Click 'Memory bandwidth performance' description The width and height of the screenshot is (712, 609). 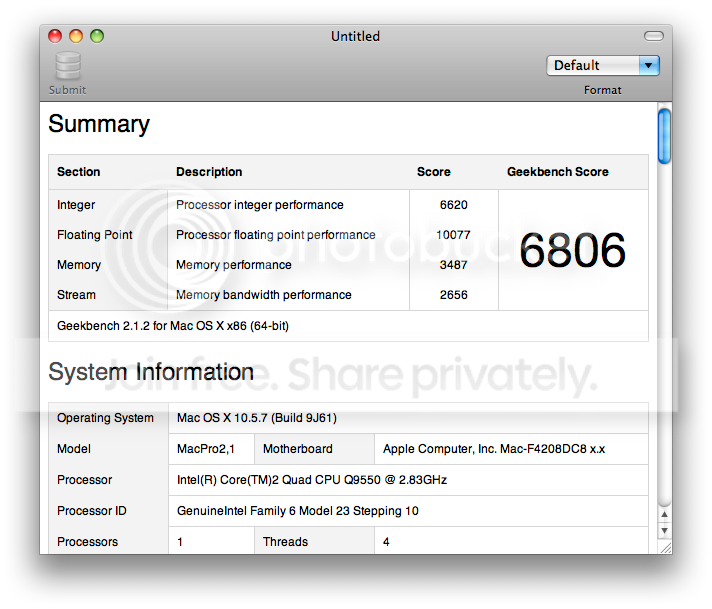click(x=264, y=295)
